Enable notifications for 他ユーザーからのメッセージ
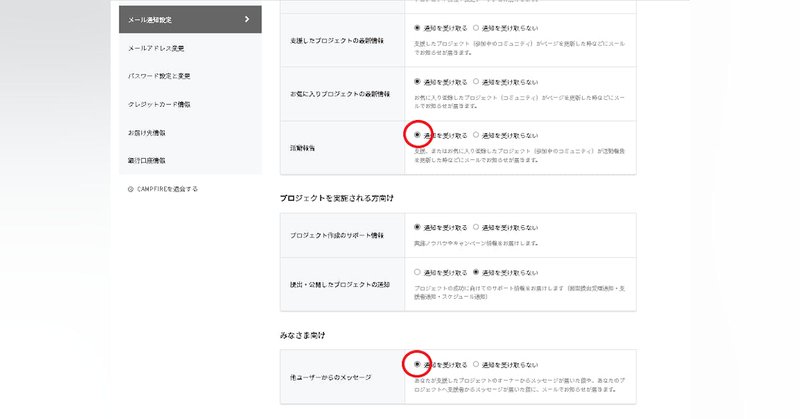The image size is (800, 419). pyautogui.click(x=417, y=364)
